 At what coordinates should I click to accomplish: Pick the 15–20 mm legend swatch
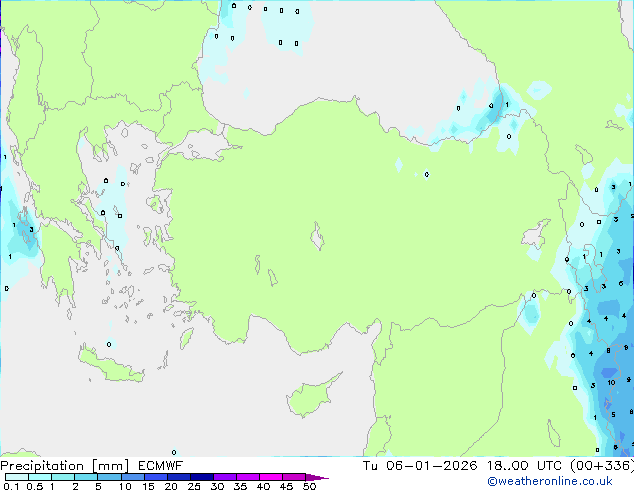coord(156,477)
